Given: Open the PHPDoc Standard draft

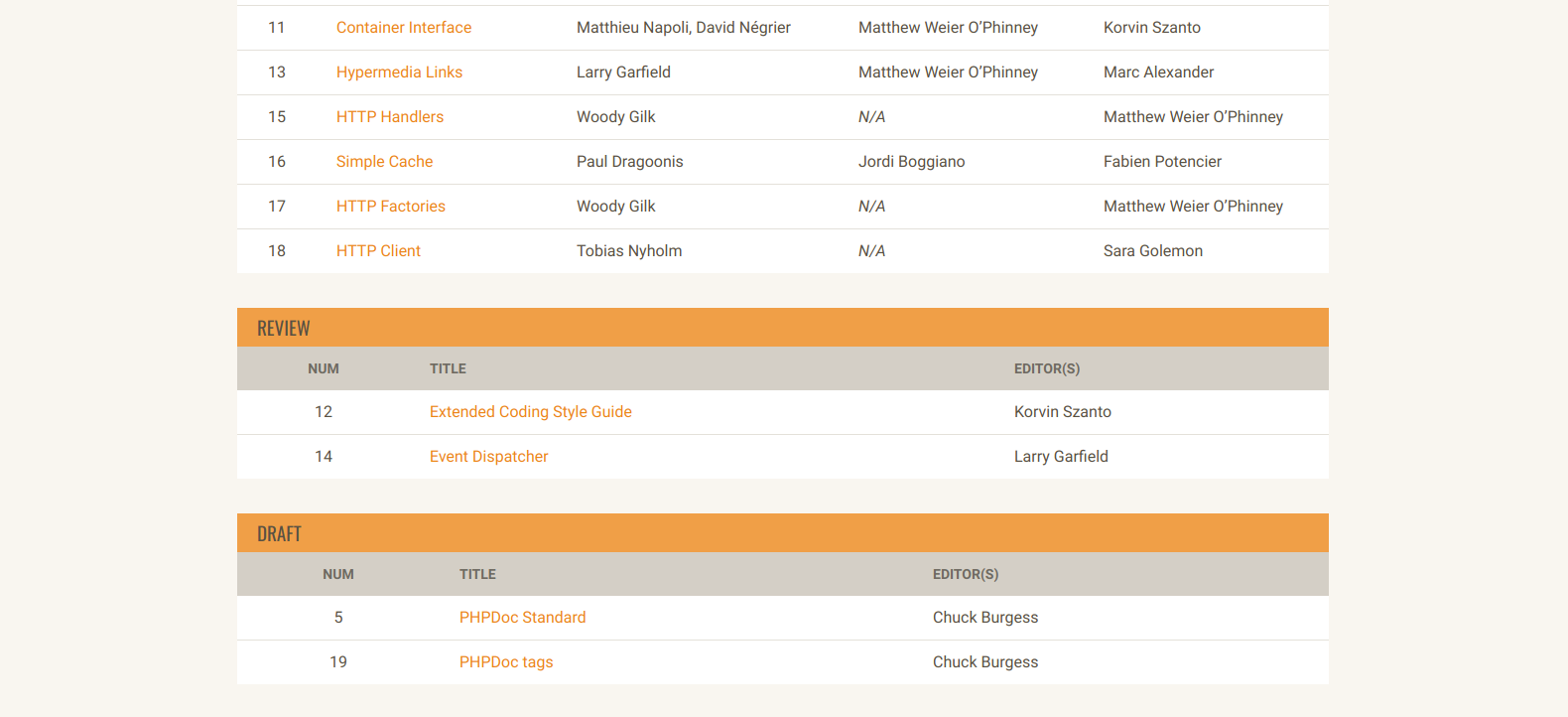Looking at the screenshot, I should point(523,617).
